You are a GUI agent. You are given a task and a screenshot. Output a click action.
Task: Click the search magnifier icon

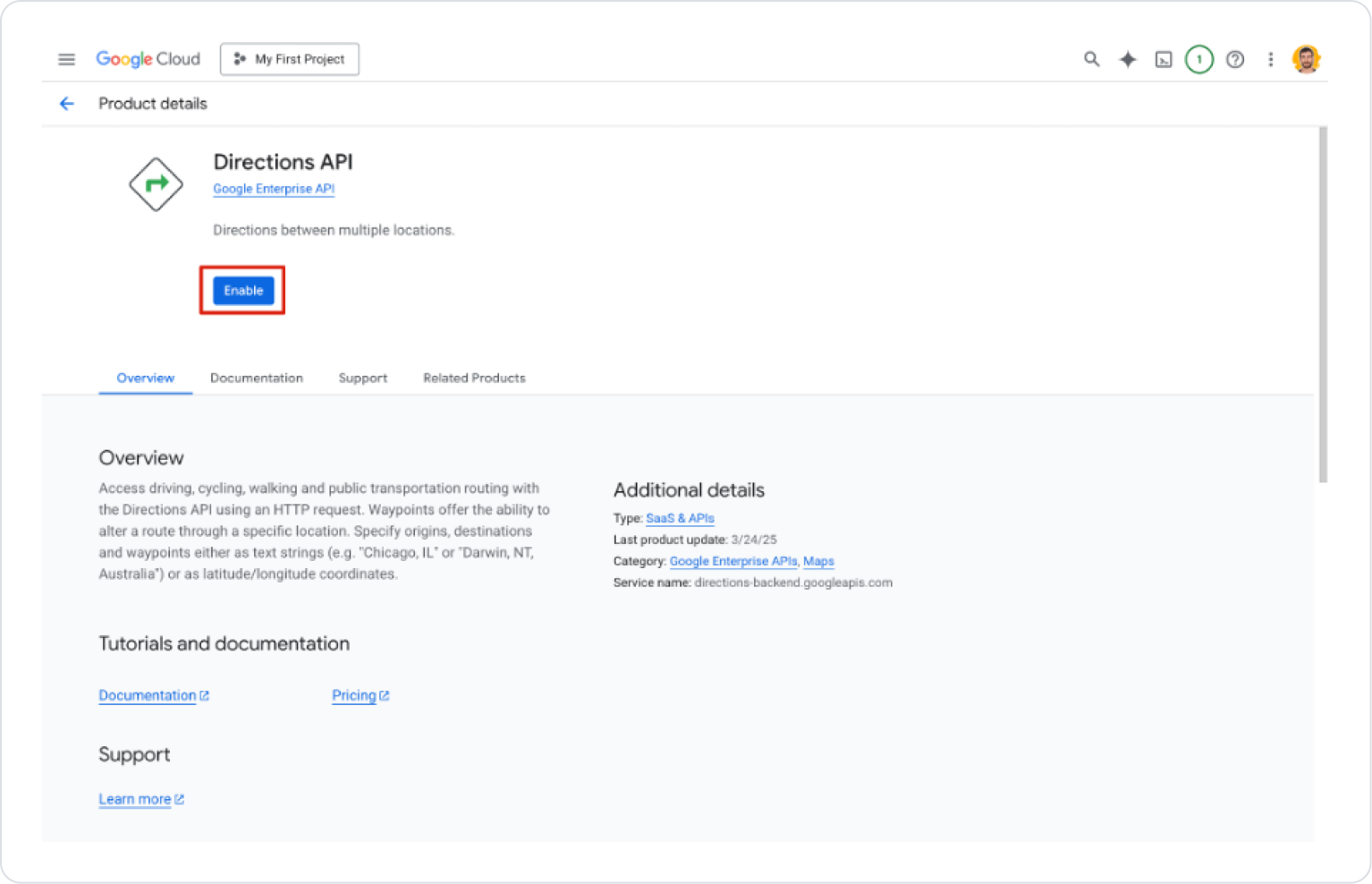pyautogui.click(x=1091, y=59)
